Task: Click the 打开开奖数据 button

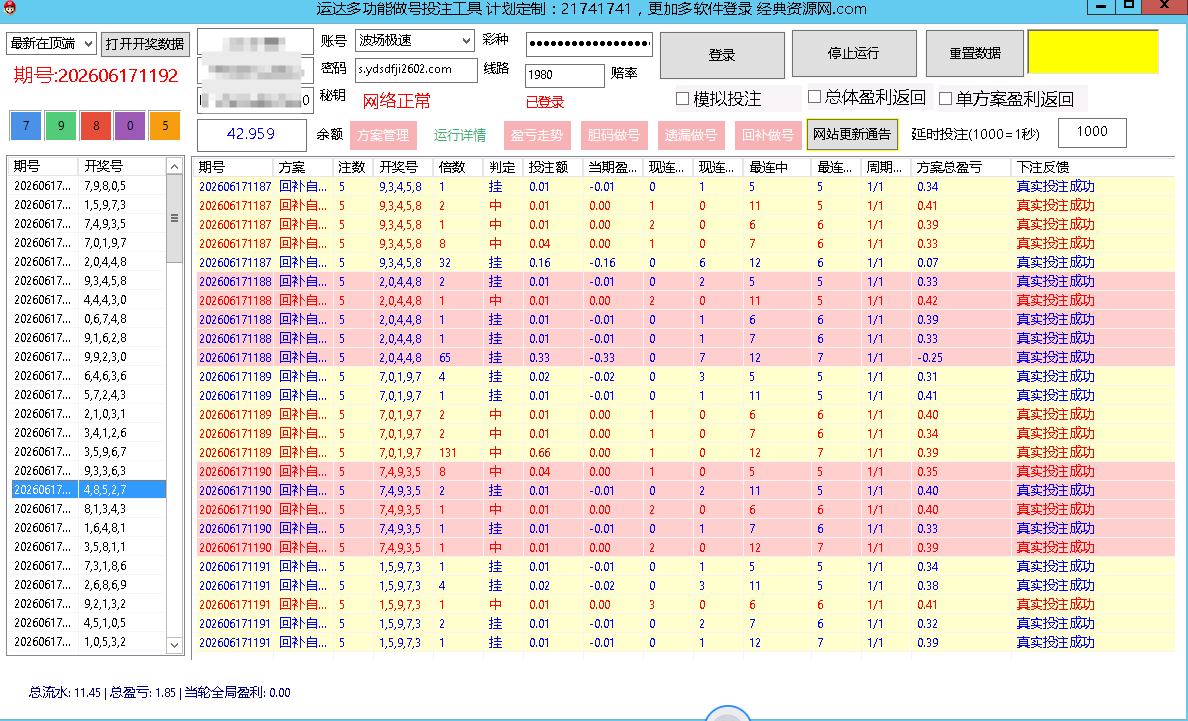Action: point(145,44)
